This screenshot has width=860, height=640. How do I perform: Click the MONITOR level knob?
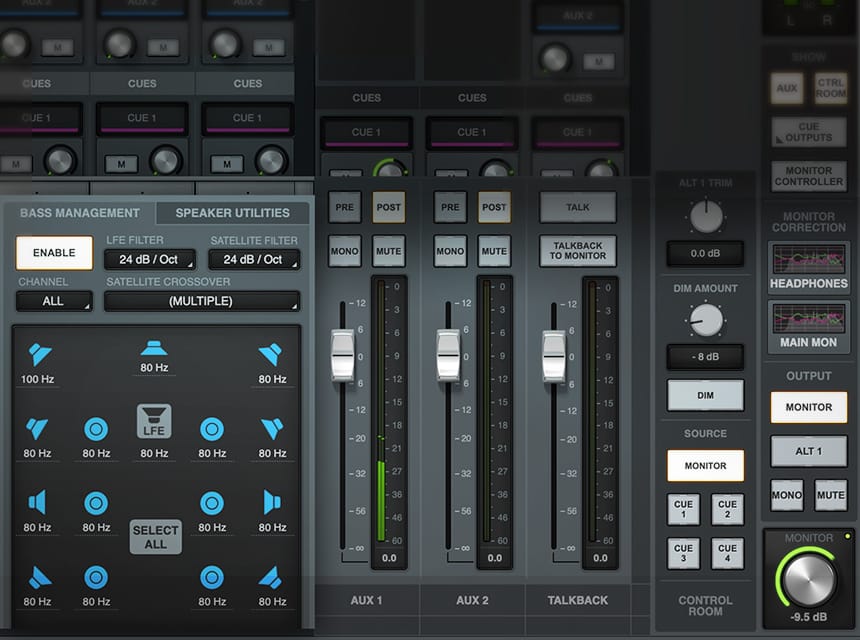tap(808, 579)
